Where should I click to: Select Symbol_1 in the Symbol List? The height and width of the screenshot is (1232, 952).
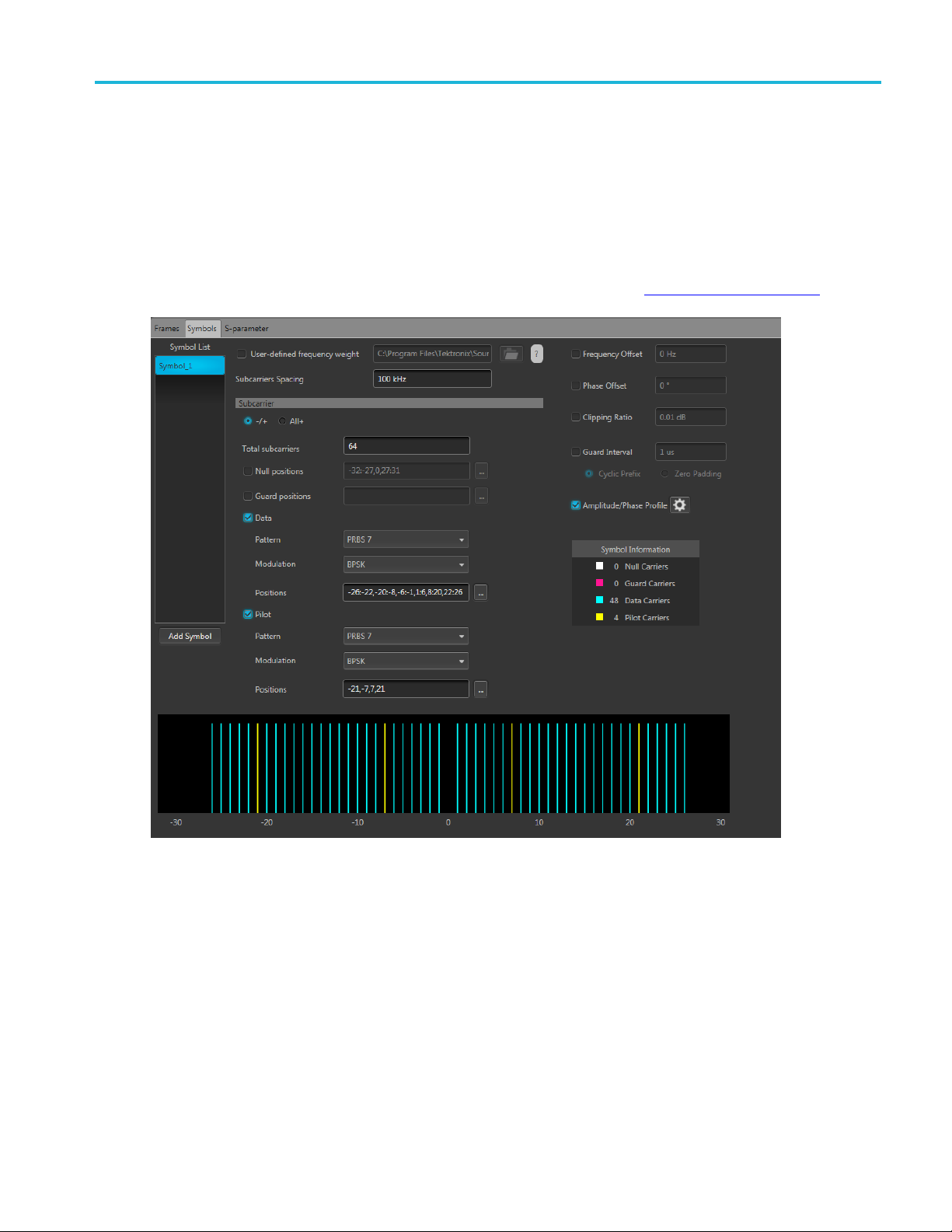tap(190, 365)
